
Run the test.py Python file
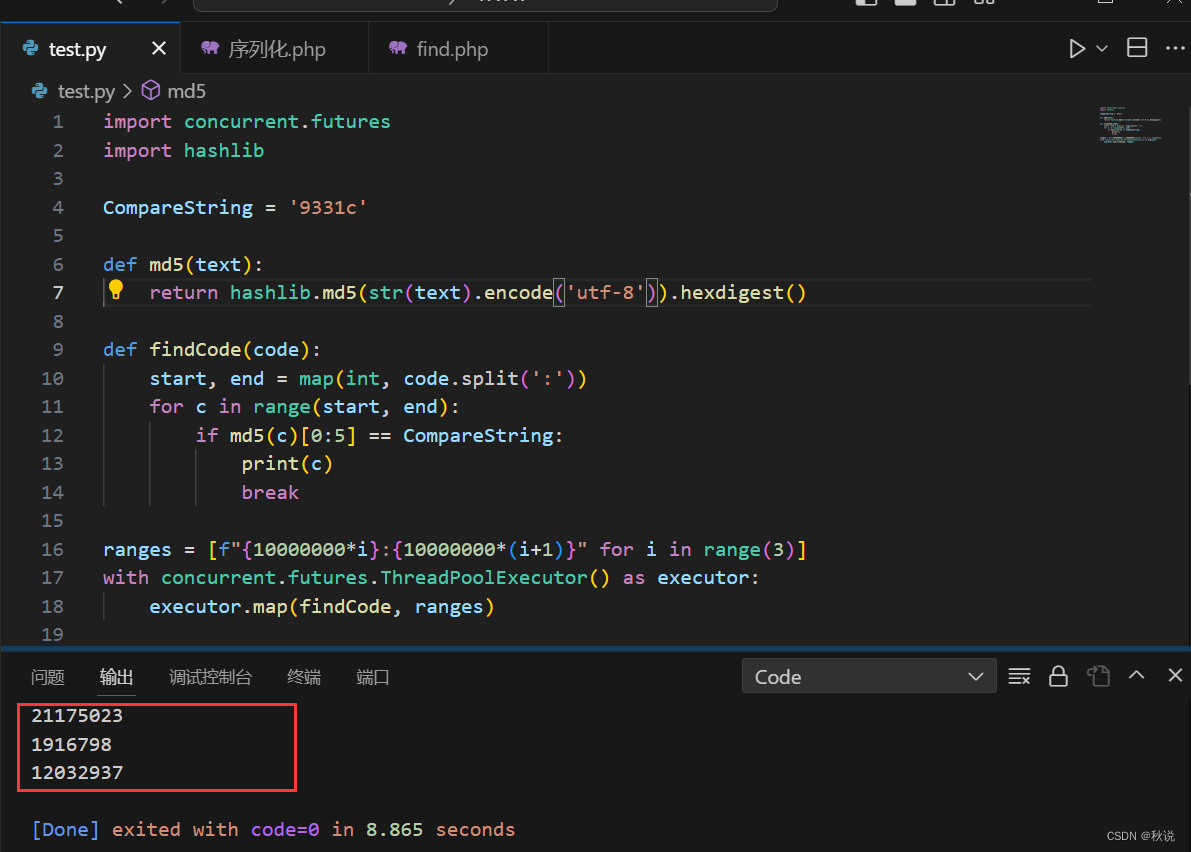click(1077, 47)
